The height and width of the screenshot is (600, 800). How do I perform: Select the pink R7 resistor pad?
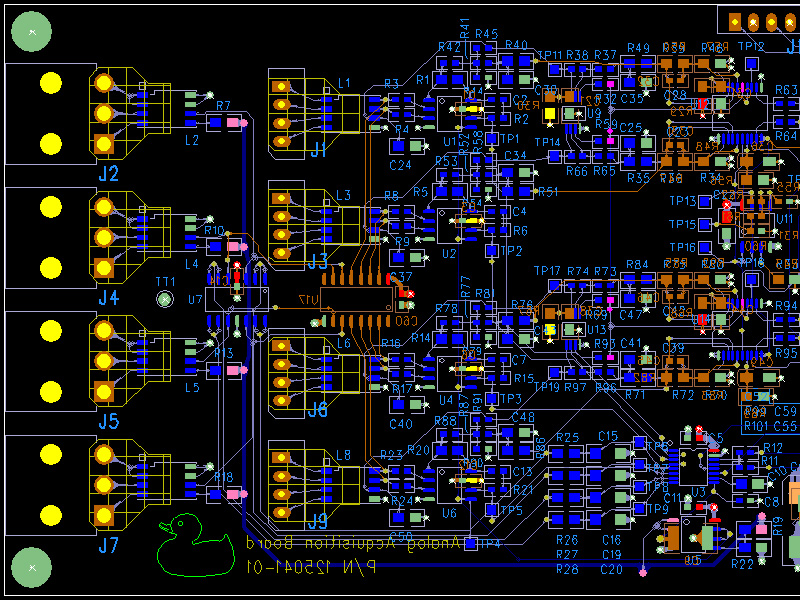(x=233, y=122)
